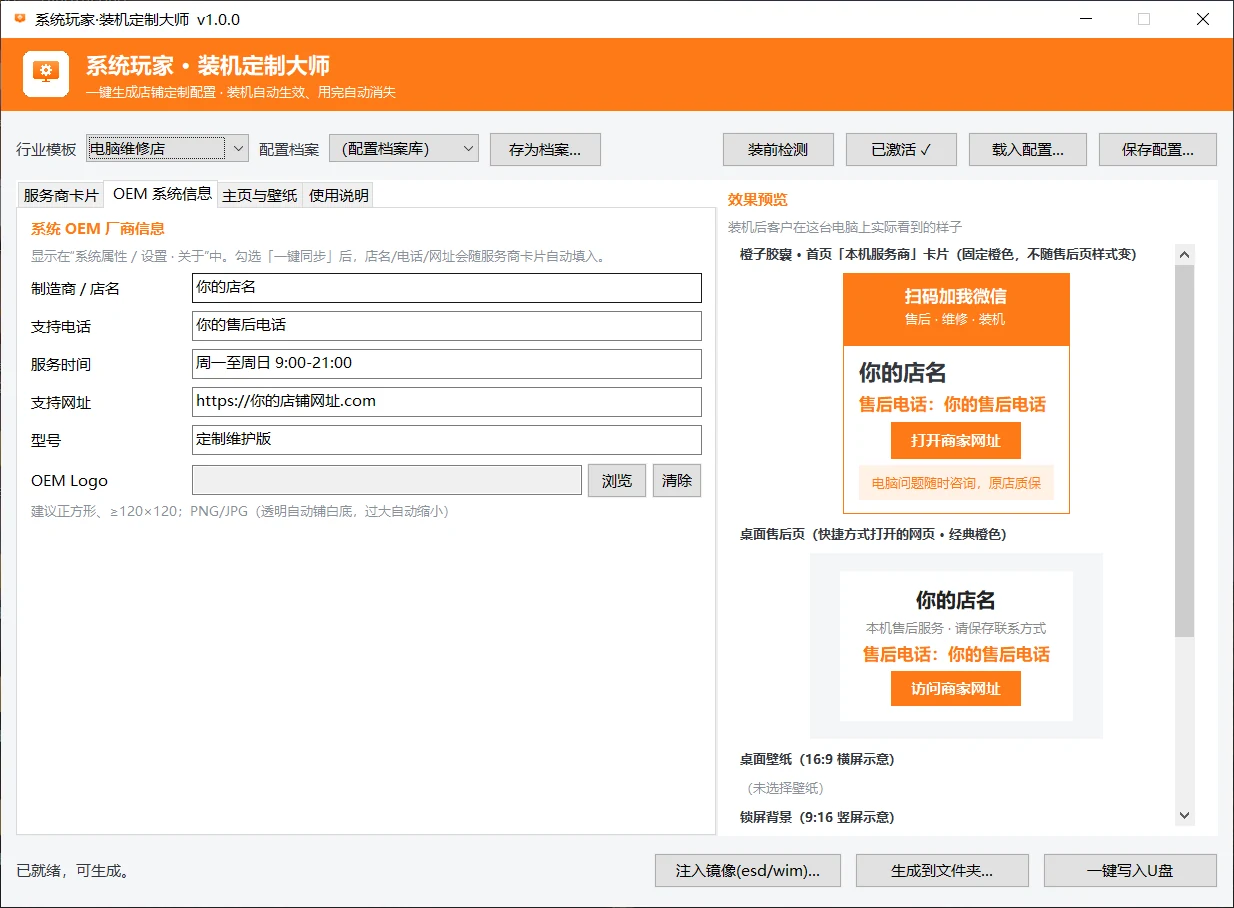1234x908 pixels.
Task: Clear the OEM logo with 清除
Action: tap(677, 480)
